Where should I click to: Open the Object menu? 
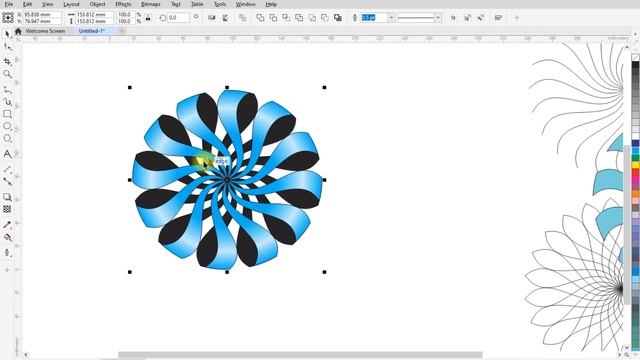click(x=97, y=4)
